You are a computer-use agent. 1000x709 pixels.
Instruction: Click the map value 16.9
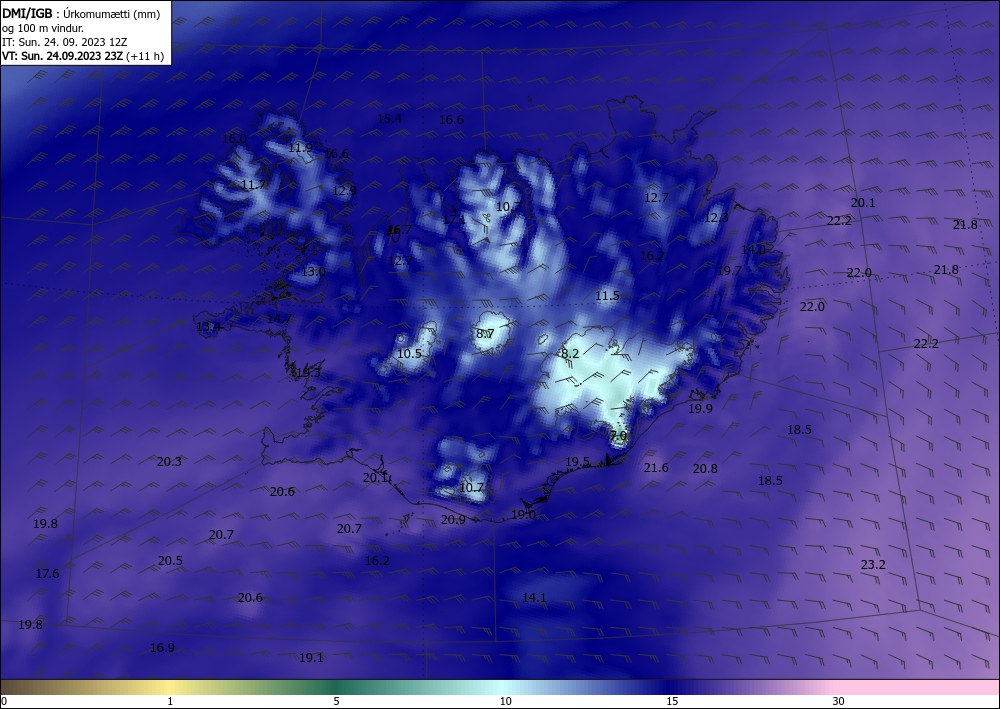pyautogui.click(x=162, y=648)
